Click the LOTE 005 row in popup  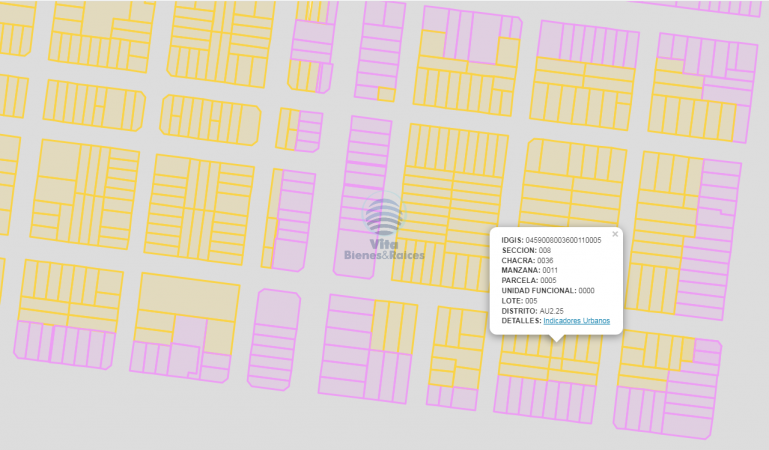click(519, 300)
